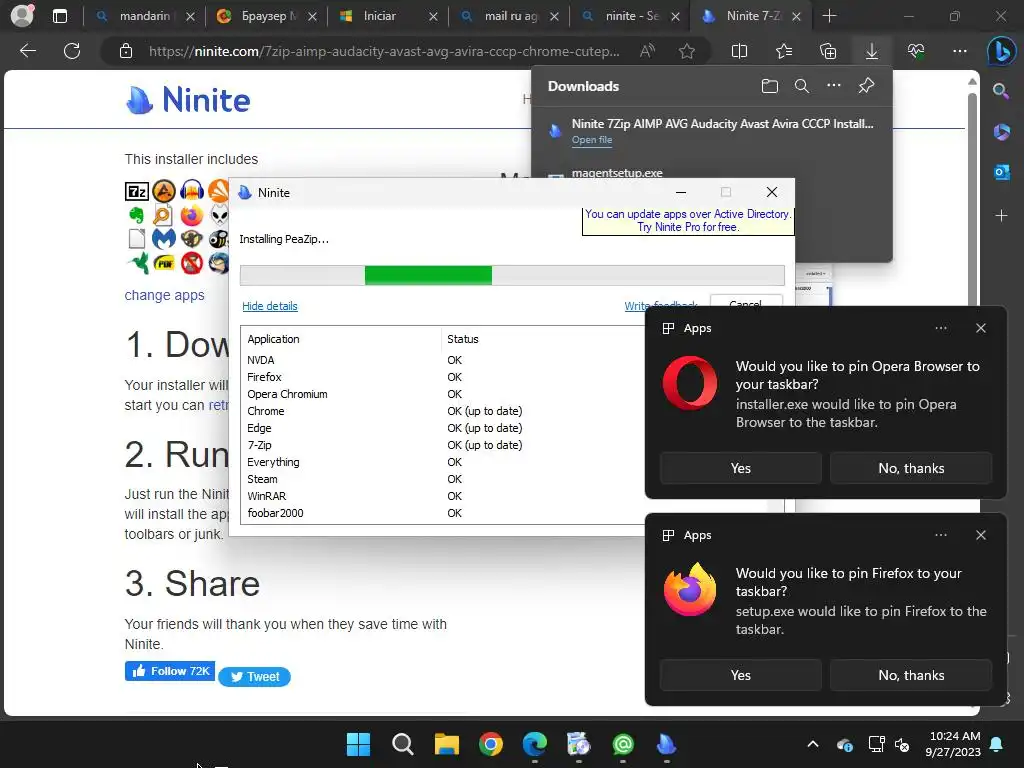The width and height of the screenshot is (1024, 768).
Task: Add new item to Edge sidebar
Action: click(x=1001, y=215)
